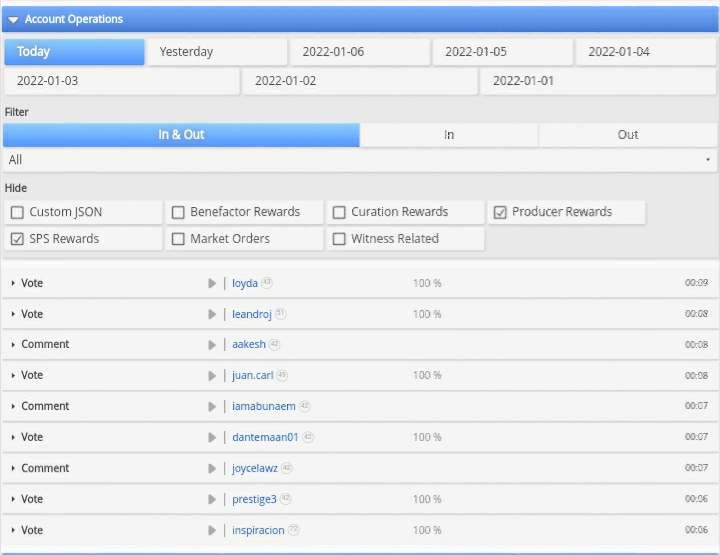Check the Market Orders checkbox
This screenshot has width=720, height=555.
tap(178, 239)
